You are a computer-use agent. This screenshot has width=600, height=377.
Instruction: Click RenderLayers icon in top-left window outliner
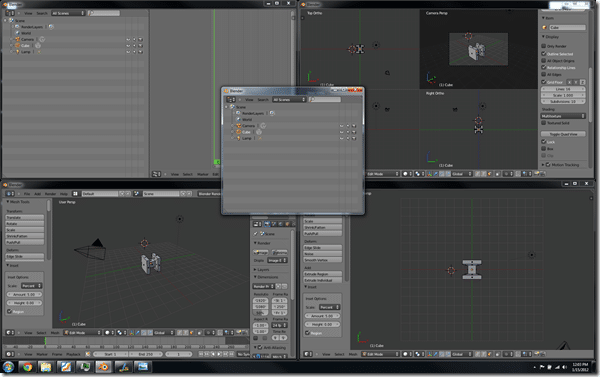pyautogui.click(x=17, y=27)
